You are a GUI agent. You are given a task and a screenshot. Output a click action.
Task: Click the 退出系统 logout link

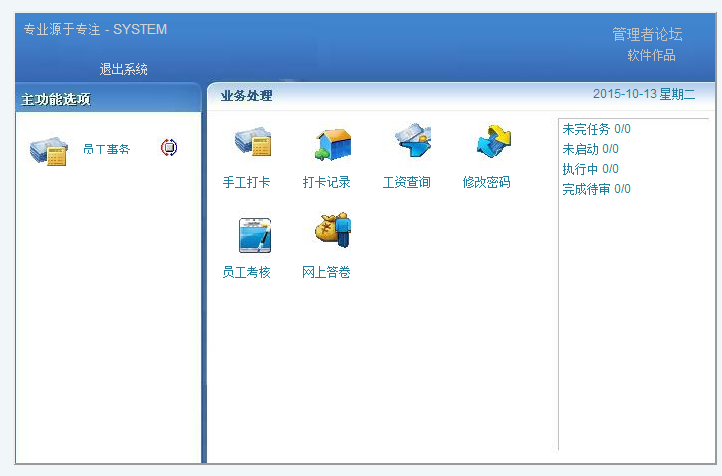tap(123, 69)
